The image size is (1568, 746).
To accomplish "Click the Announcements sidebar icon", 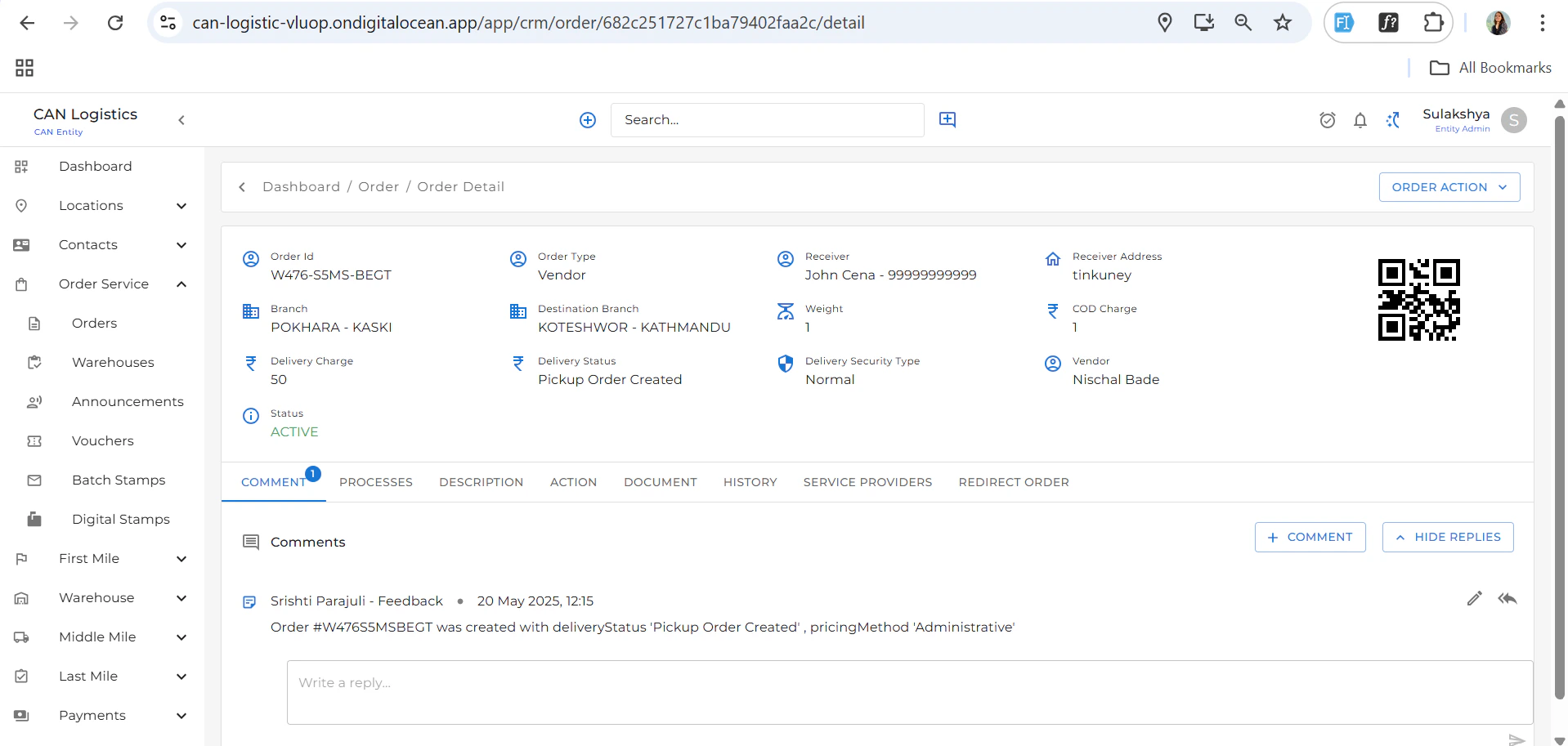I will click(34, 402).
